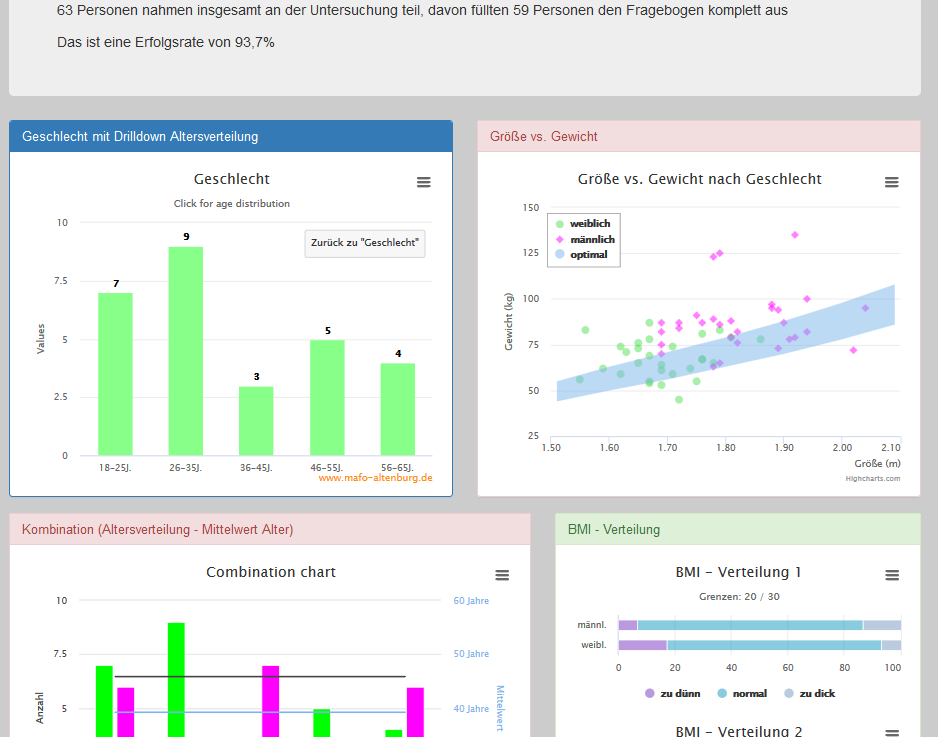The height and width of the screenshot is (737, 938).
Task: Click the 26-35J. age group bar
Action: [186, 350]
